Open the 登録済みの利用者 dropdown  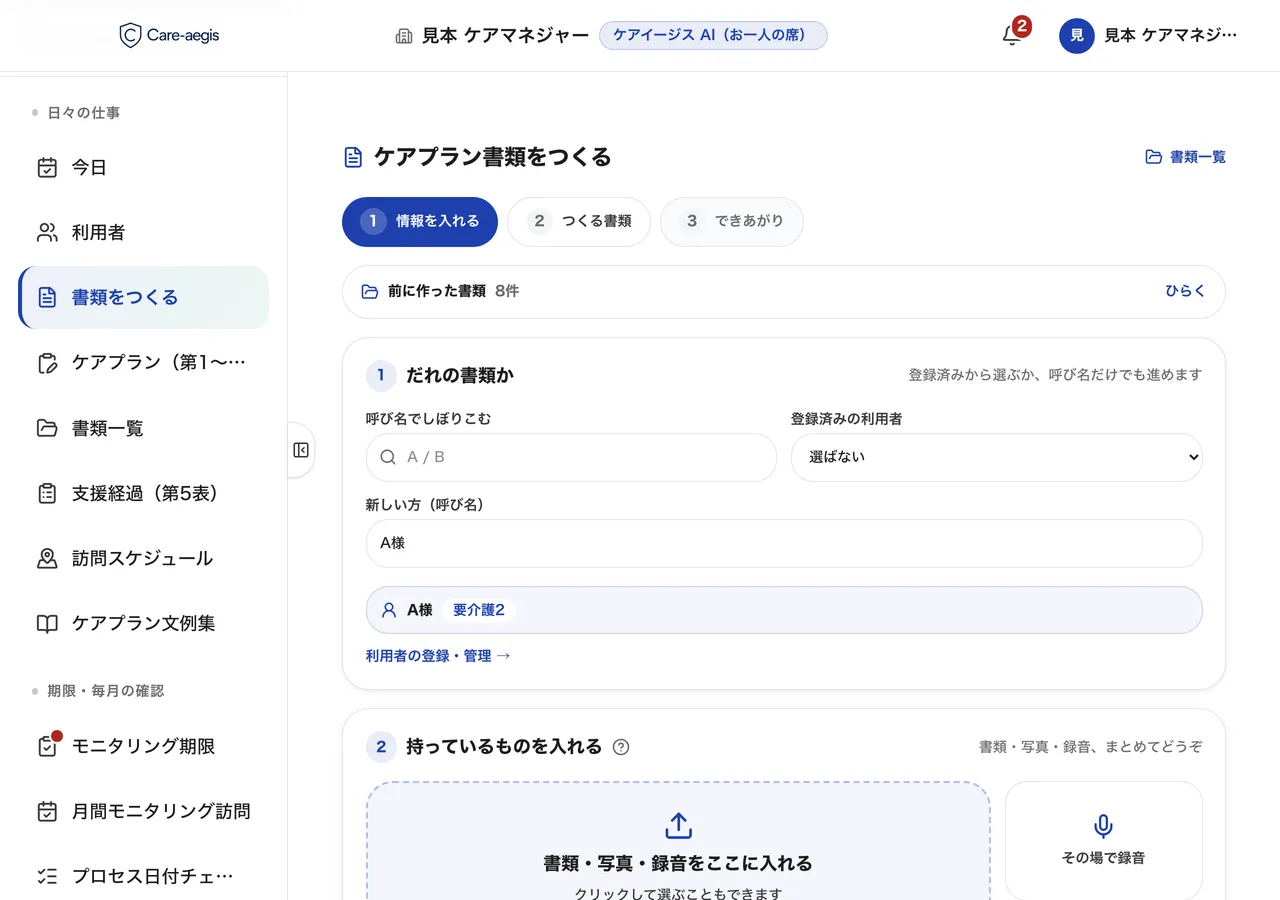point(996,457)
